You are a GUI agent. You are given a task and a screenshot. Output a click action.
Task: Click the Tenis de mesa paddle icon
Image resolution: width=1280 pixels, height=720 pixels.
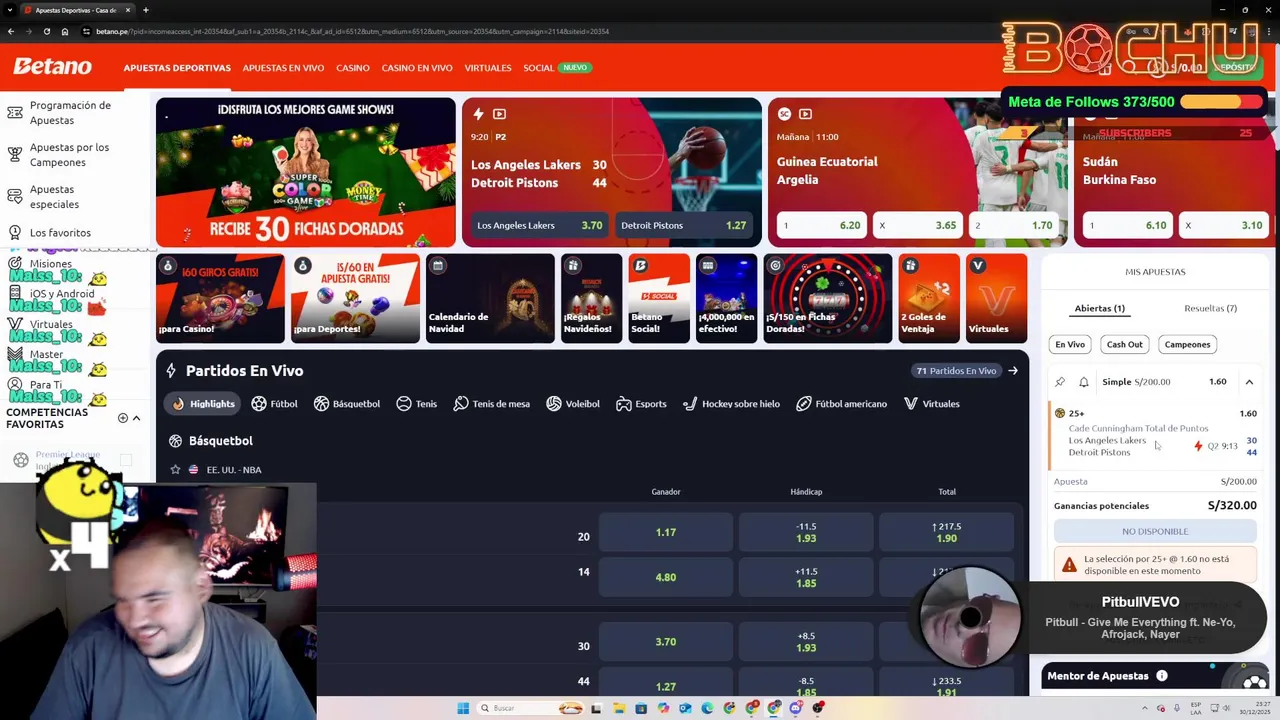tap(461, 404)
